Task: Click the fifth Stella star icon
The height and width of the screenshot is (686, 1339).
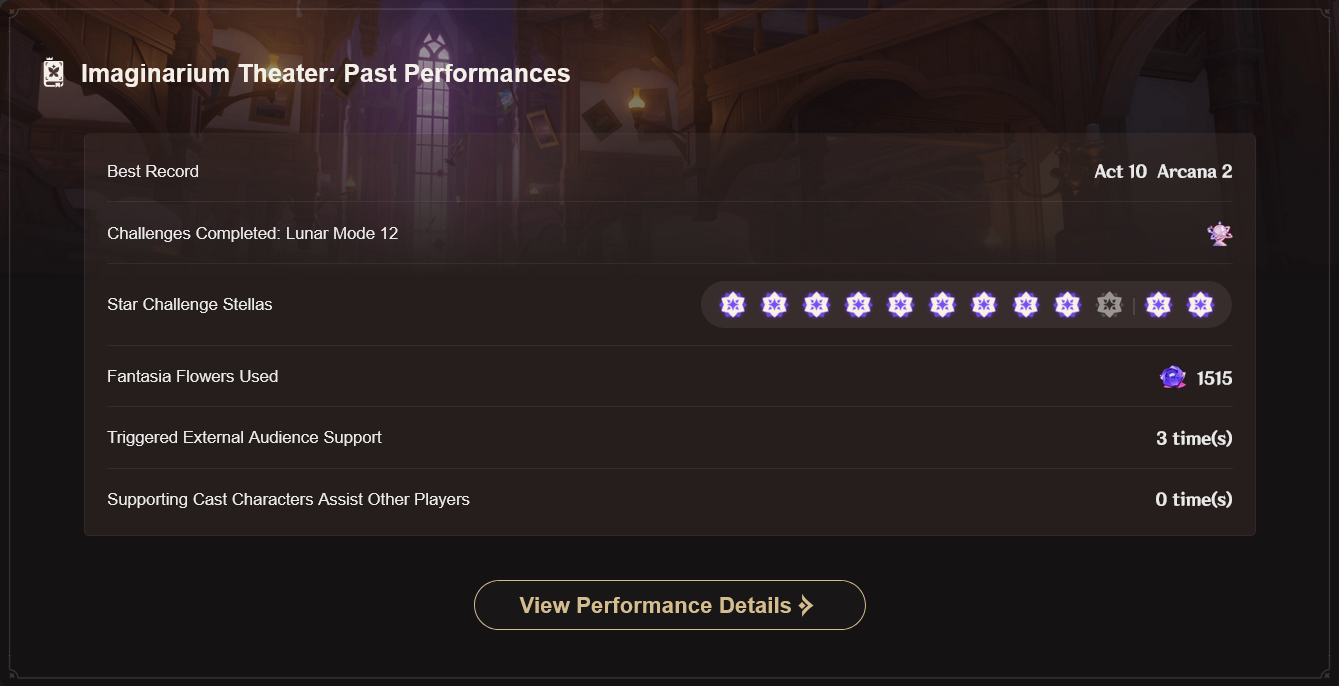Action: tap(900, 305)
